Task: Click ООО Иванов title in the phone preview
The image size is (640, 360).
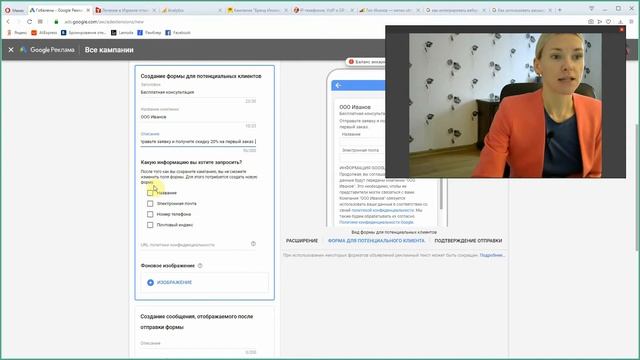Action: 355,107
